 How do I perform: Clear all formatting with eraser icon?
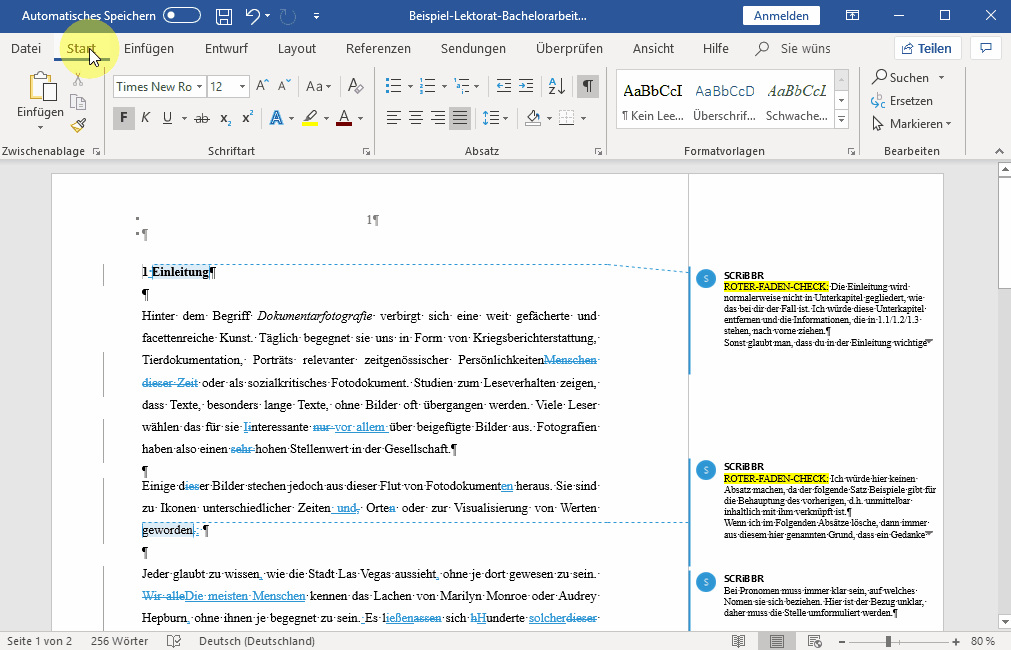(355, 86)
